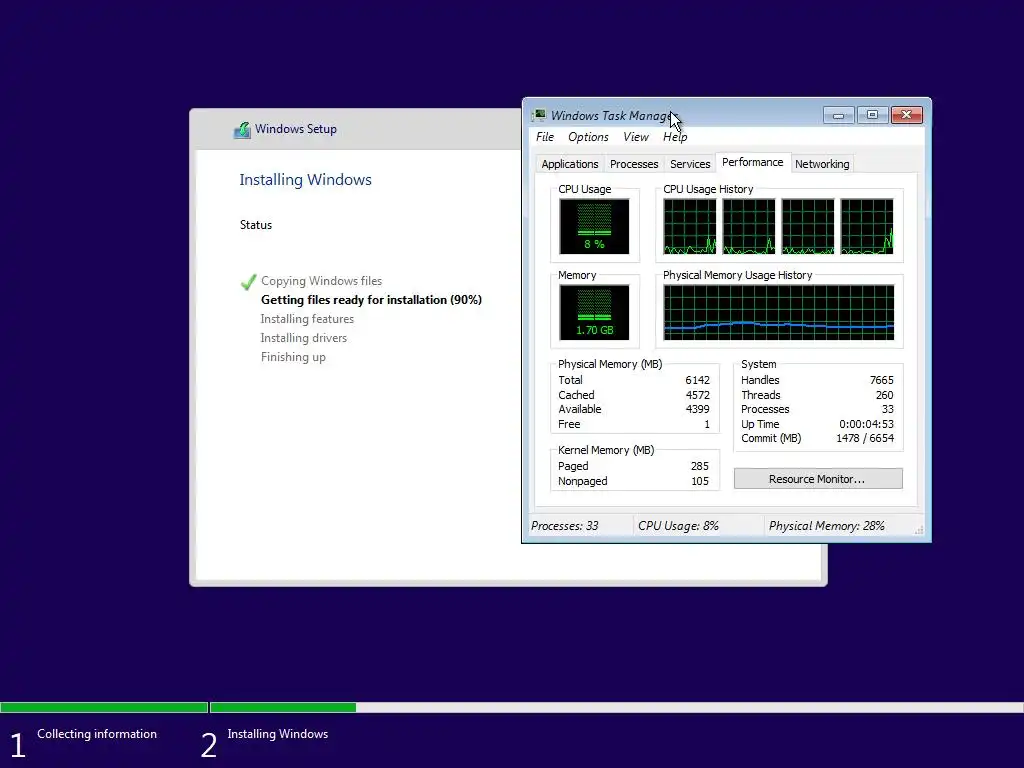Click the green checkmark beside Copying Windows files
Viewport: 1024px width, 768px height.
248,281
